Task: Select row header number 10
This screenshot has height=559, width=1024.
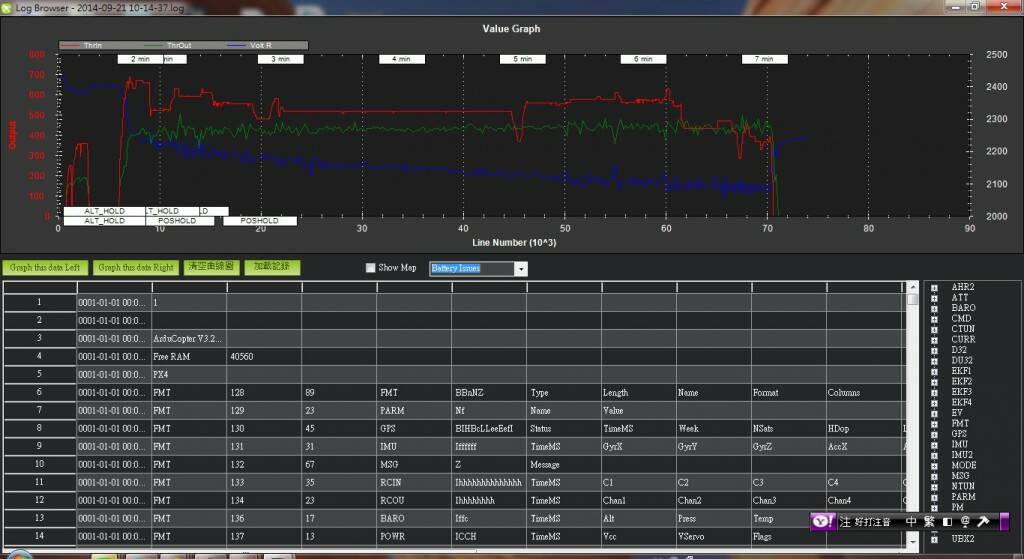Action: (39, 464)
